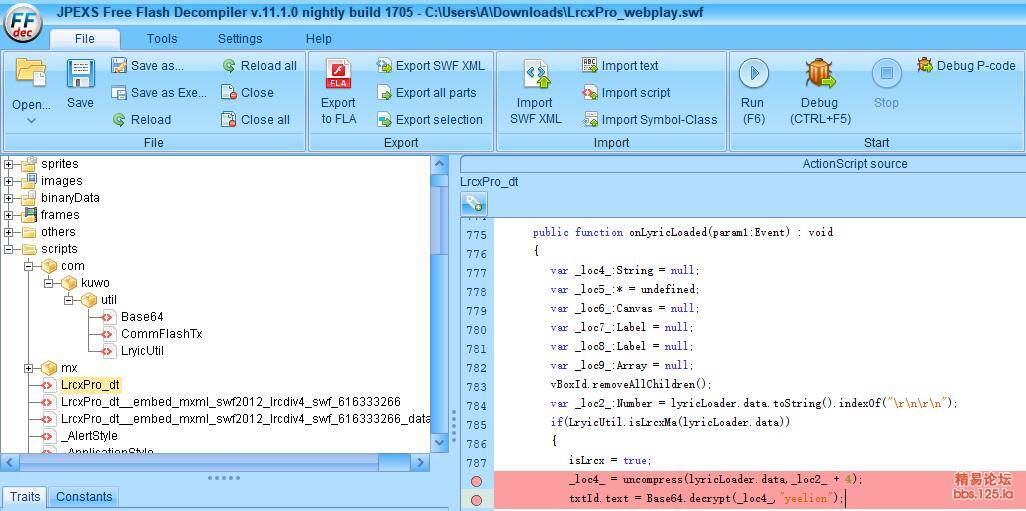Expand the images folder node
This screenshot has height=511, width=1026.
9,181
